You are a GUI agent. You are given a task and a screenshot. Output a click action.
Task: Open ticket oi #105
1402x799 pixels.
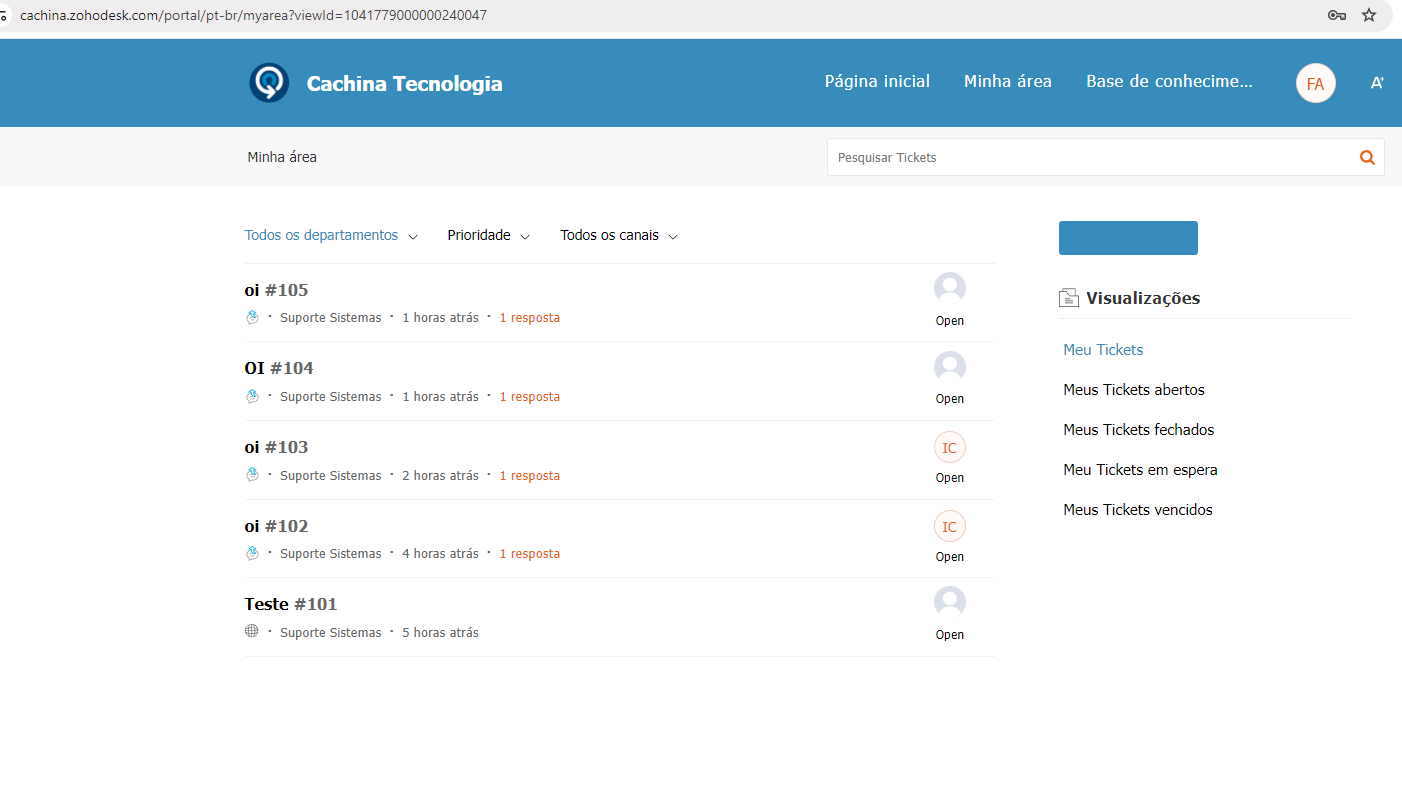[x=276, y=290]
